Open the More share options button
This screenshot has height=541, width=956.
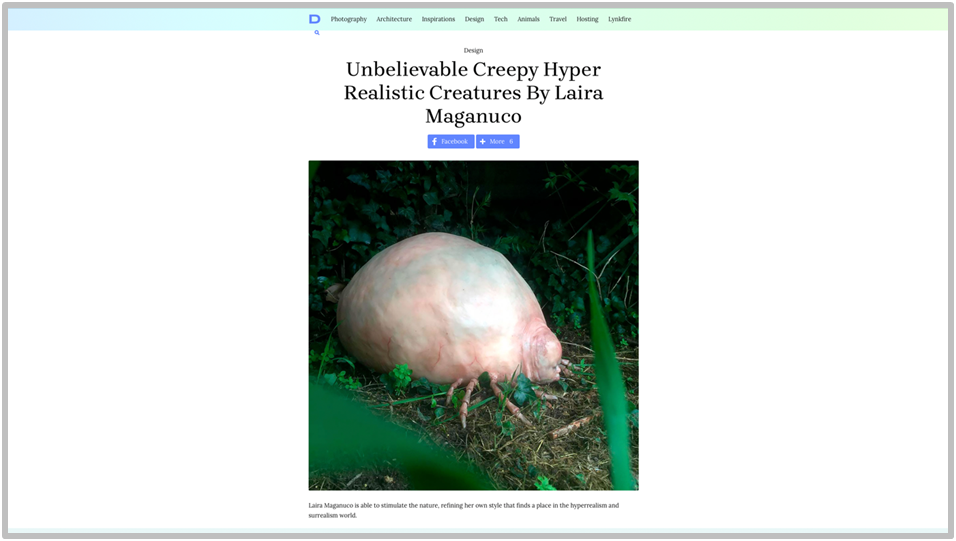498,142
